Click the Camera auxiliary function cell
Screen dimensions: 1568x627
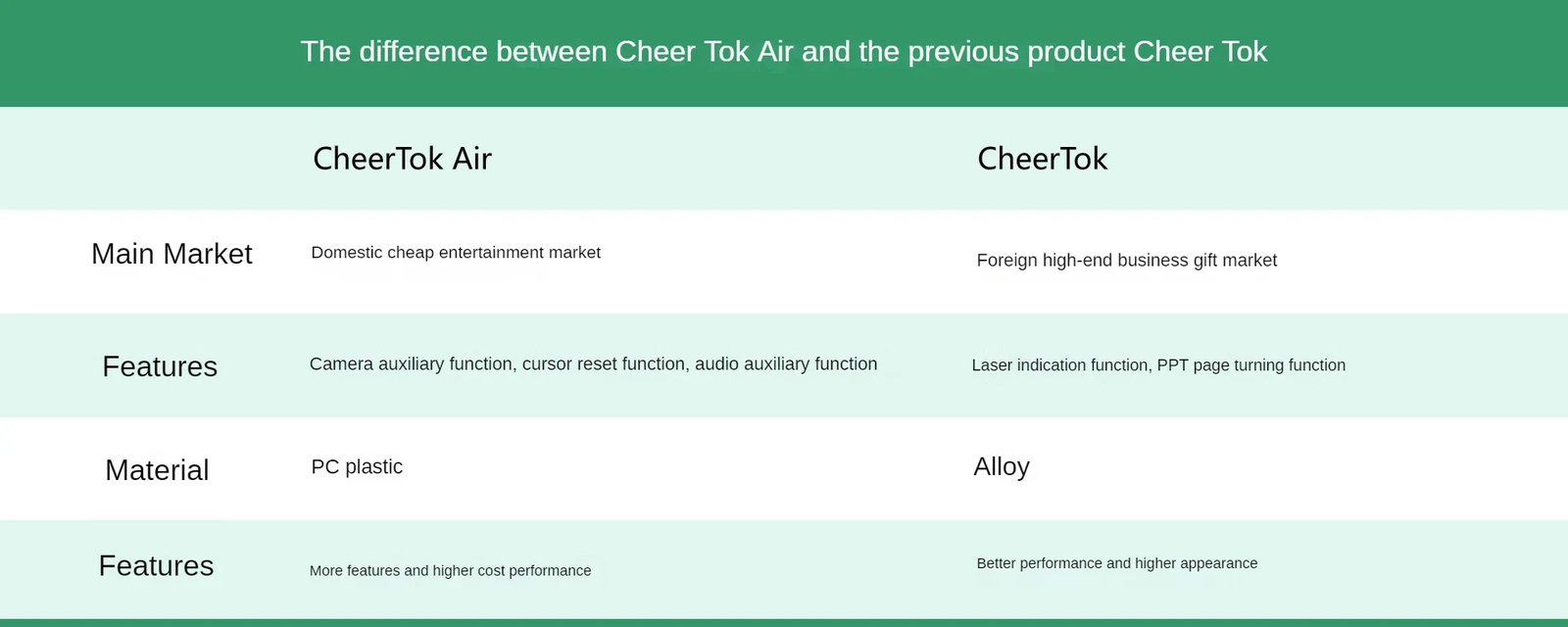pyautogui.click(x=593, y=364)
